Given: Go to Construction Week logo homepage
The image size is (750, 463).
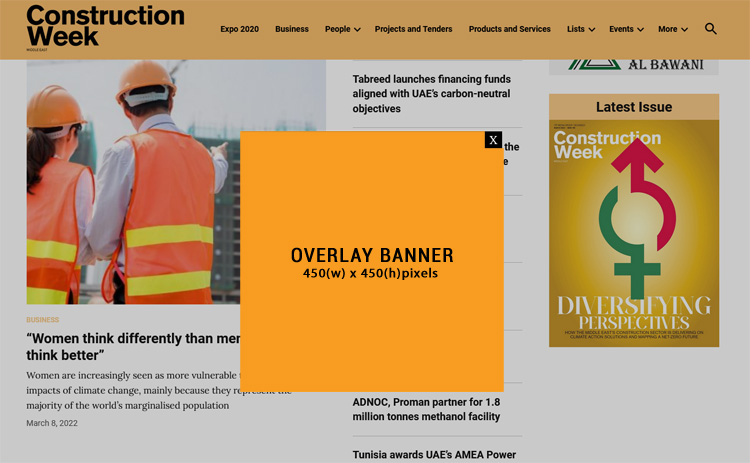Looking at the screenshot, I should (105, 27).
